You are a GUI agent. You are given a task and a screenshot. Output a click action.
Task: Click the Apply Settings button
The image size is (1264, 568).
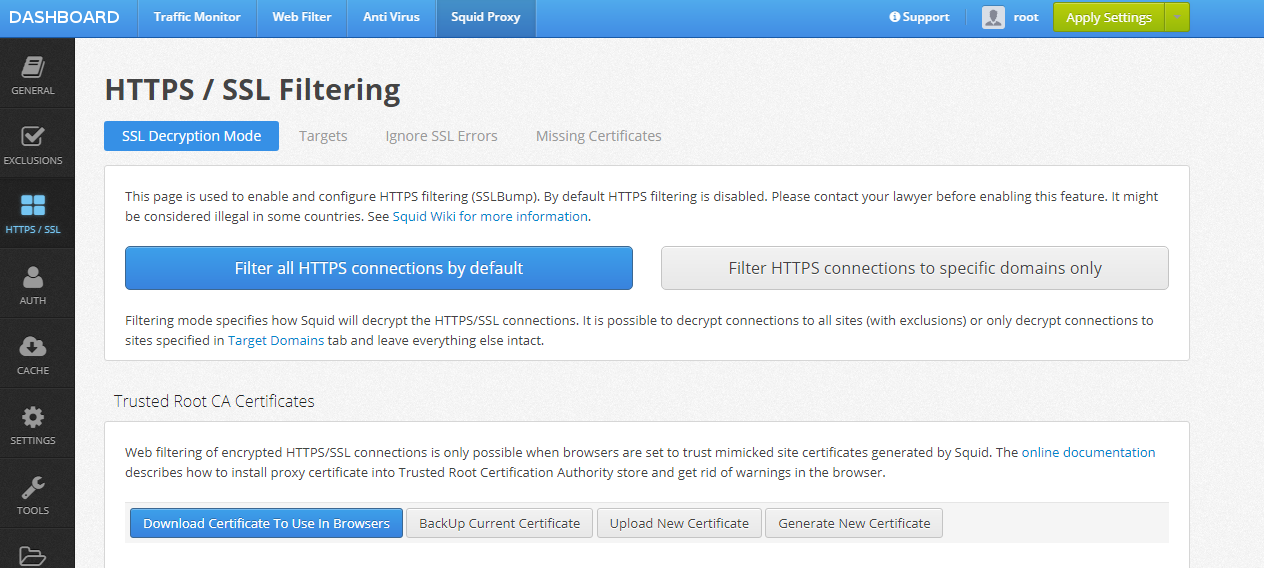coord(1108,17)
